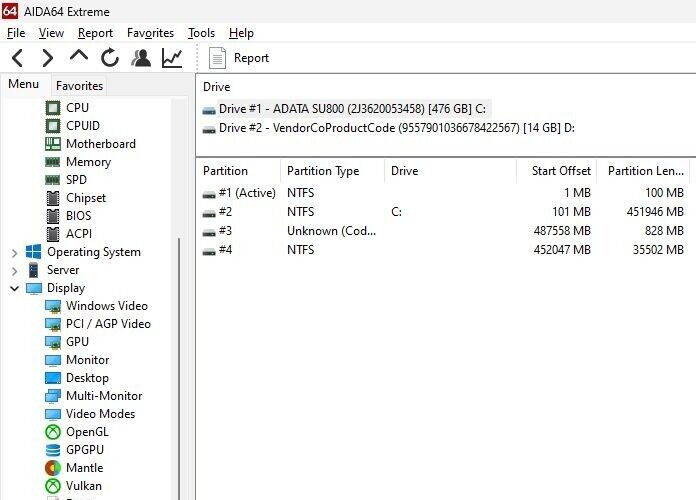This screenshot has width=696, height=500.
Task: Select partition #2 row
Action: (444, 212)
